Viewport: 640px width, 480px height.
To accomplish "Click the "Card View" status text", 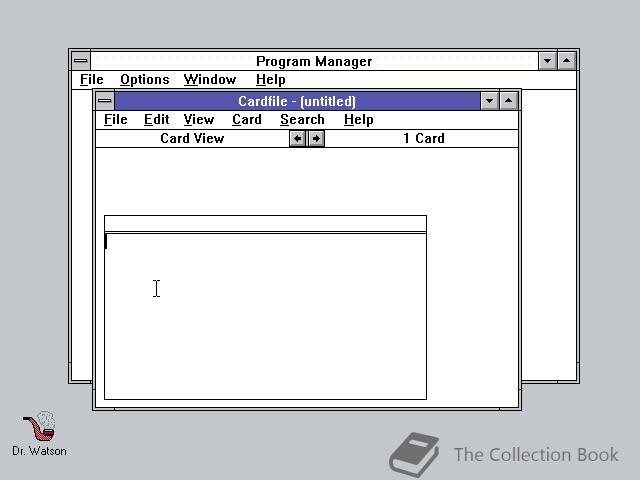I will pyautogui.click(x=192, y=138).
